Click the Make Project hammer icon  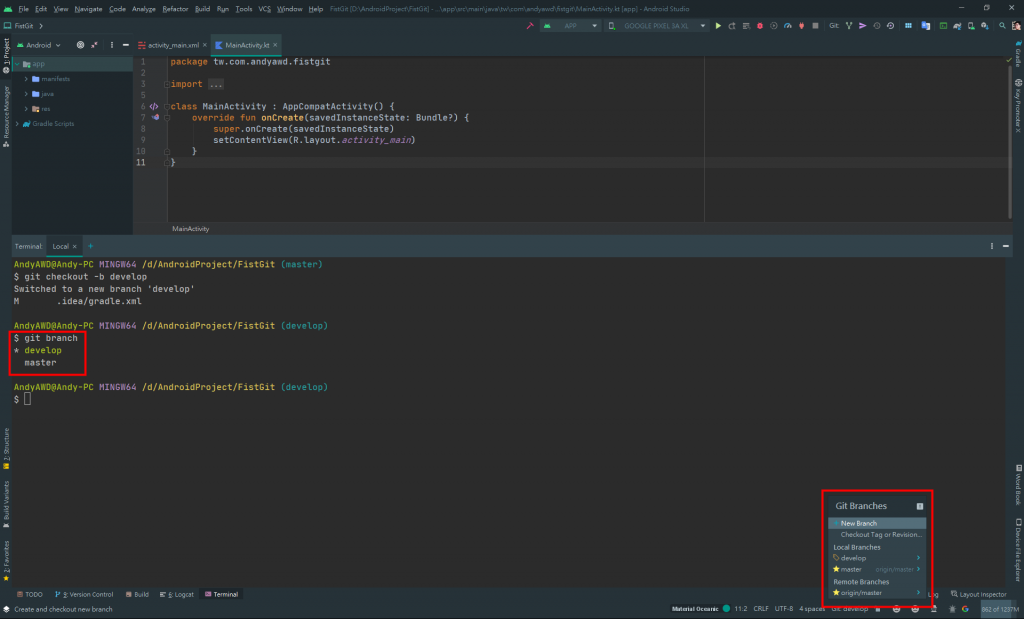(530, 26)
